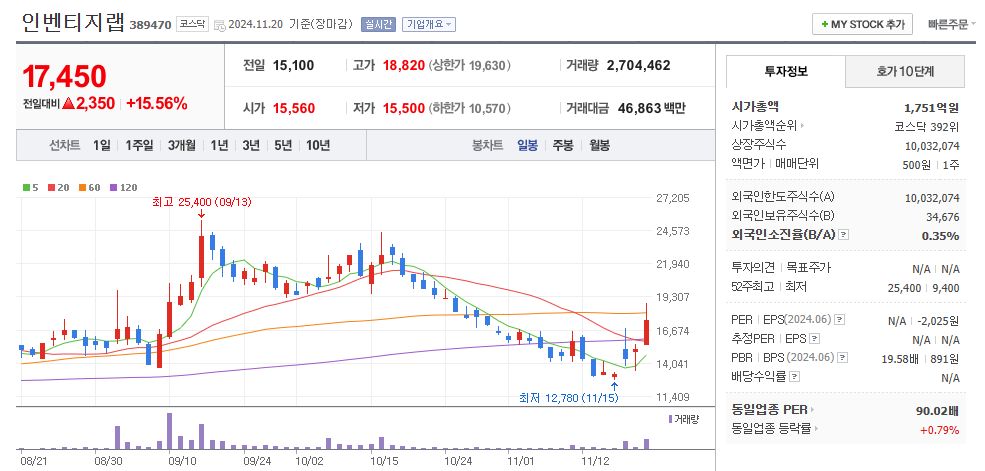Click the 시가총액 value 1,751억원

tap(932, 107)
